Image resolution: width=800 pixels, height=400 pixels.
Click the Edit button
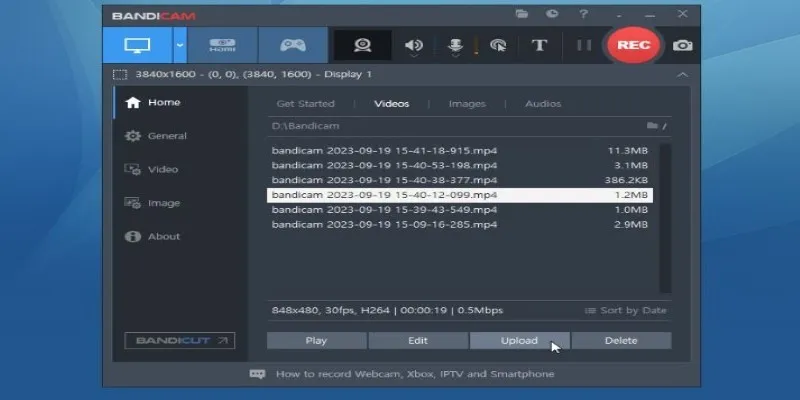tap(418, 340)
